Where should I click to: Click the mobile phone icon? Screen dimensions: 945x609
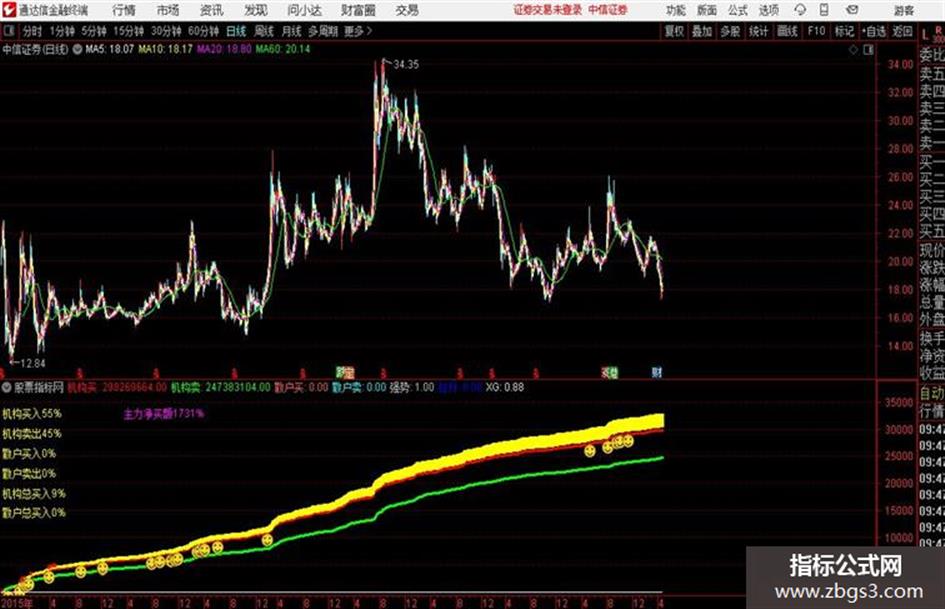tap(824, 10)
